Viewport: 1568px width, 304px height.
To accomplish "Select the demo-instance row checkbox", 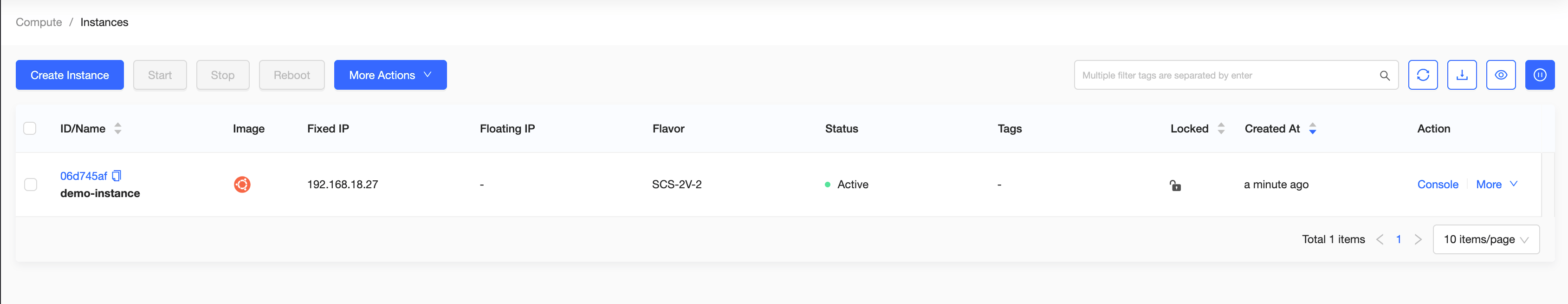I will tap(31, 185).
